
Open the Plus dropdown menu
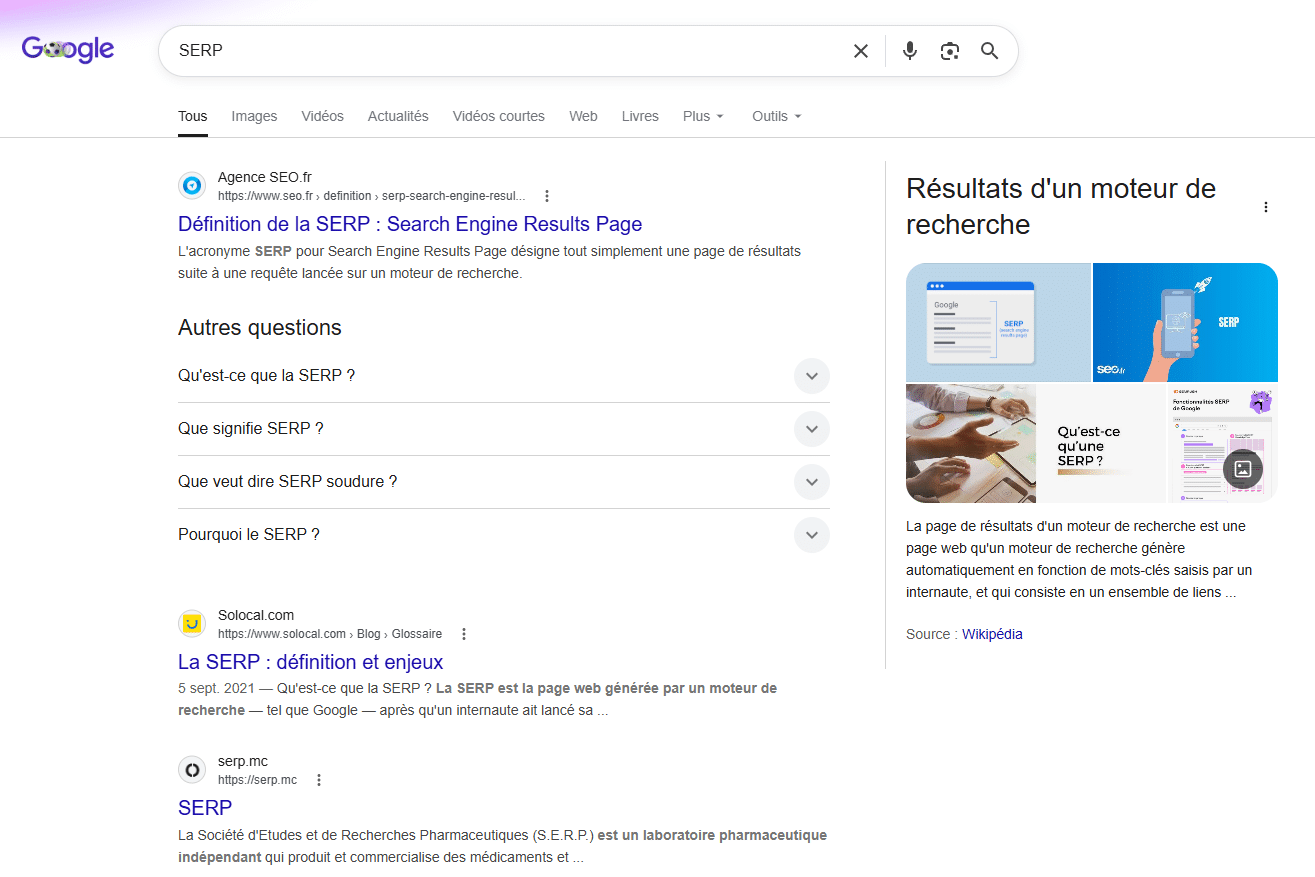703,116
